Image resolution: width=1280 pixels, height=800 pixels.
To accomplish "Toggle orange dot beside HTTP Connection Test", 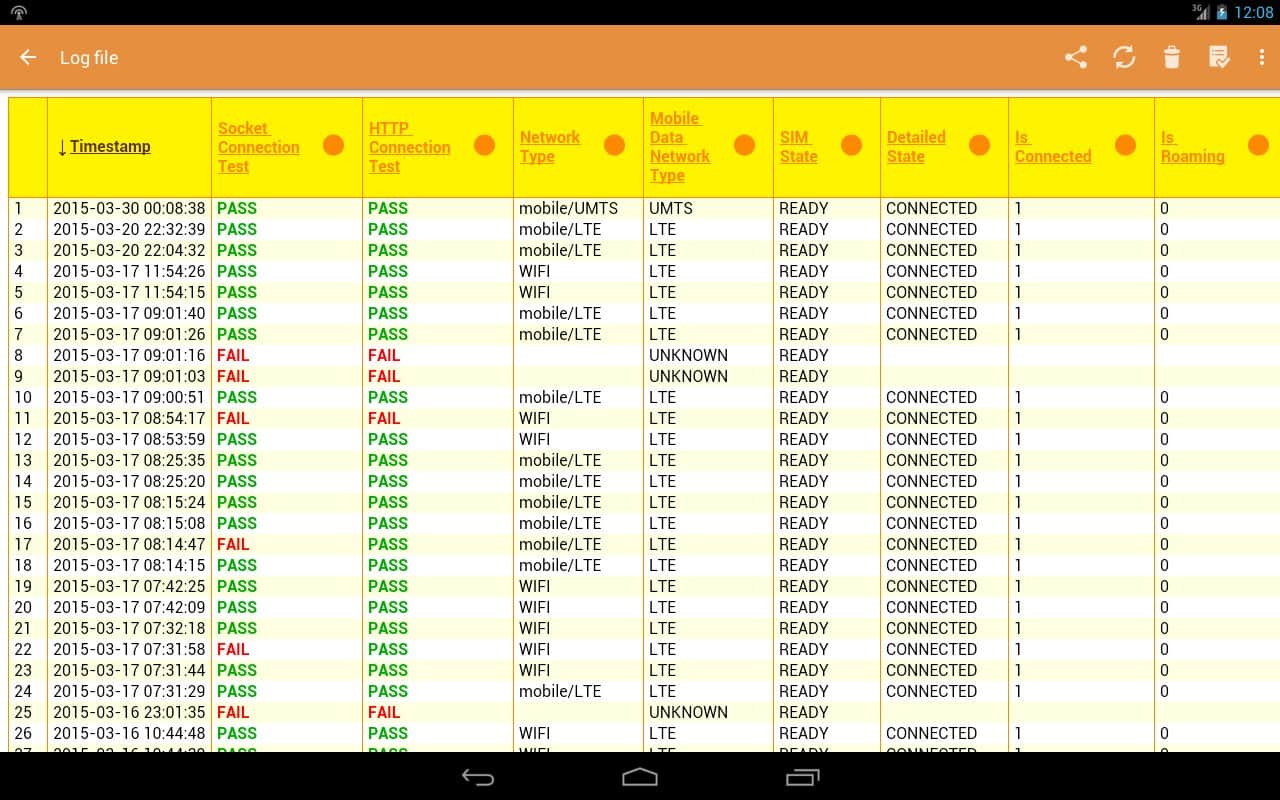I will [485, 146].
